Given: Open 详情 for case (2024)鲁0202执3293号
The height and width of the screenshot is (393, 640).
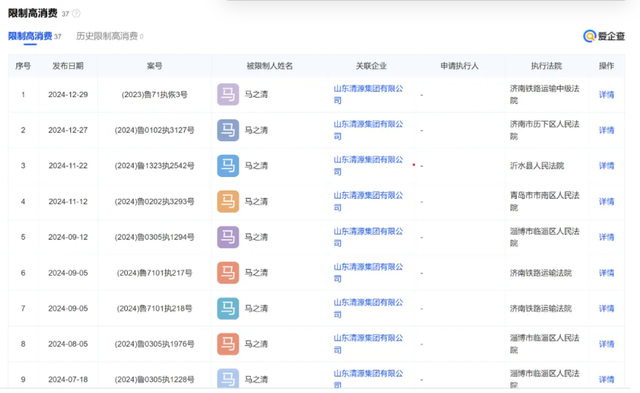Looking at the screenshot, I should [x=606, y=202].
